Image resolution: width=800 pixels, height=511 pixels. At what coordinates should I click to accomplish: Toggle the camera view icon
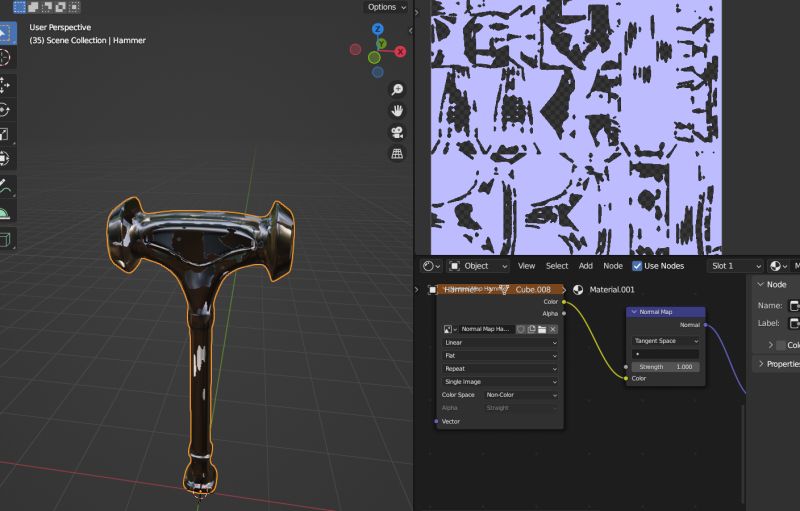(397, 132)
